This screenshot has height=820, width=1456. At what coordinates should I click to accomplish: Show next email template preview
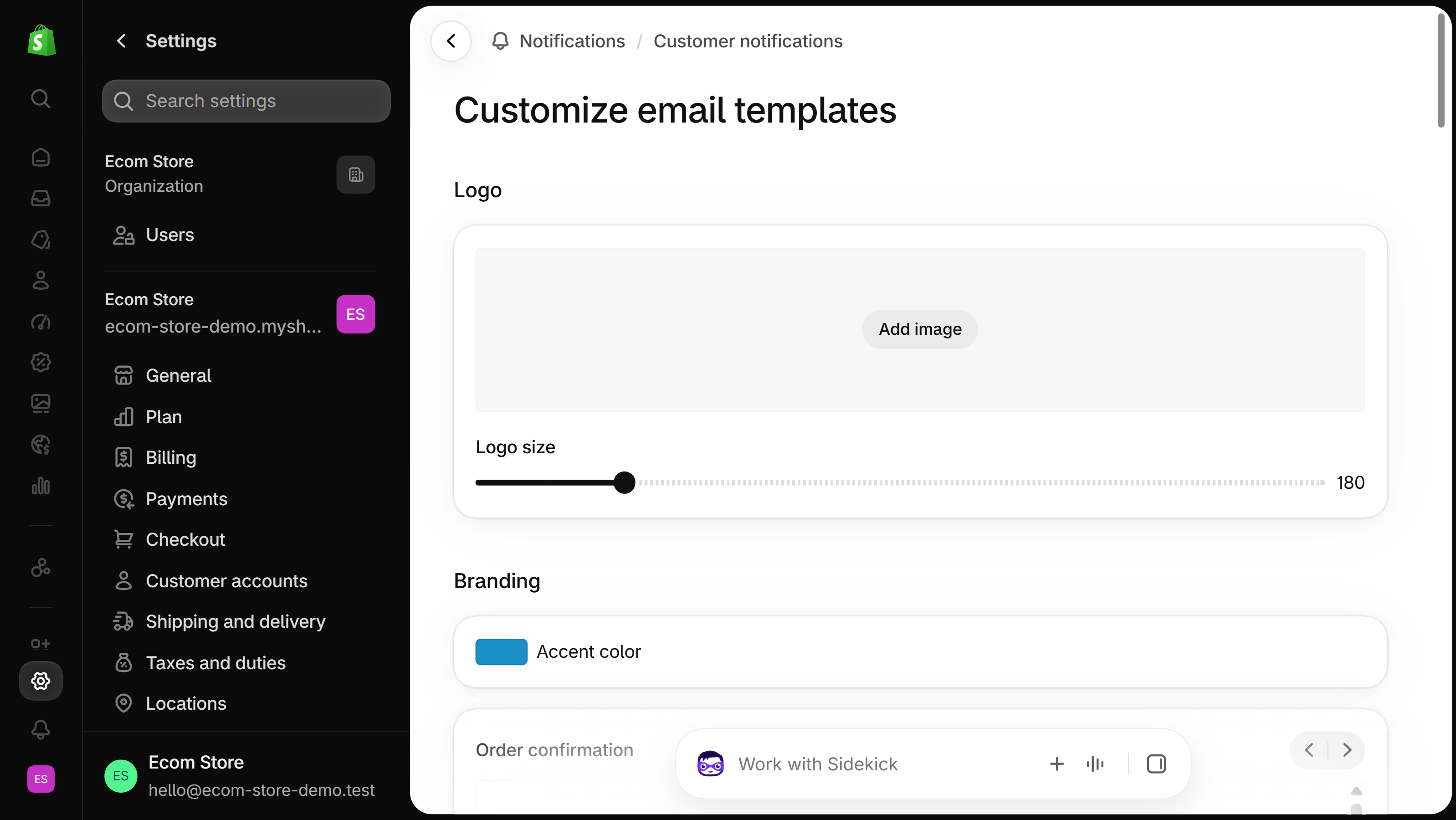point(1347,750)
